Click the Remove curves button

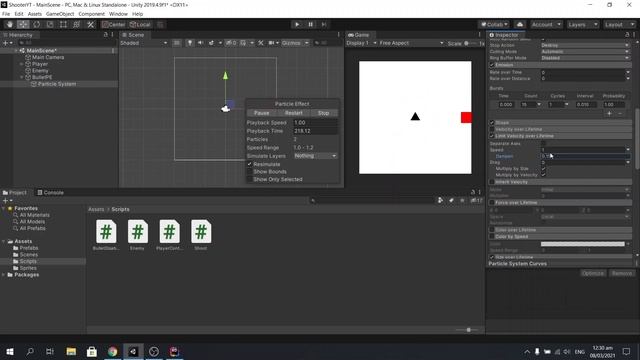click(622, 273)
